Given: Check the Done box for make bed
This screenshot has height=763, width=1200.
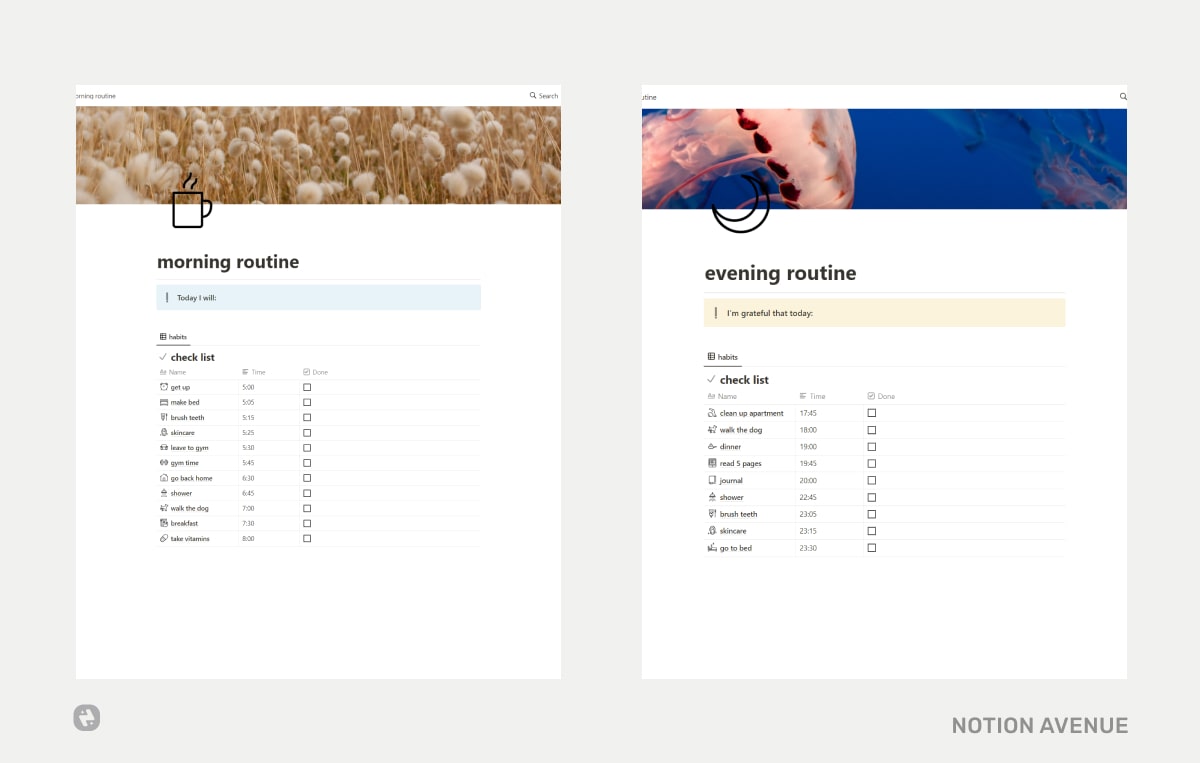Looking at the screenshot, I should (306, 402).
